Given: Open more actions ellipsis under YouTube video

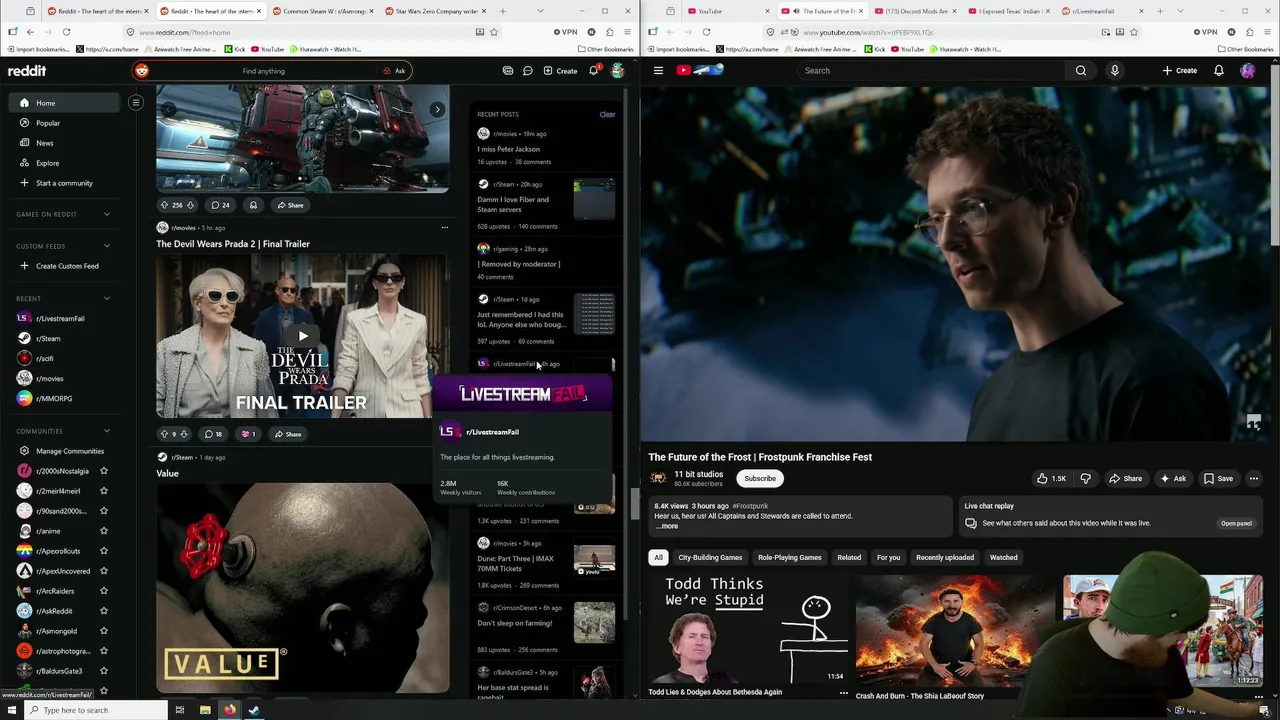Looking at the screenshot, I should (x=1253, y=479).
